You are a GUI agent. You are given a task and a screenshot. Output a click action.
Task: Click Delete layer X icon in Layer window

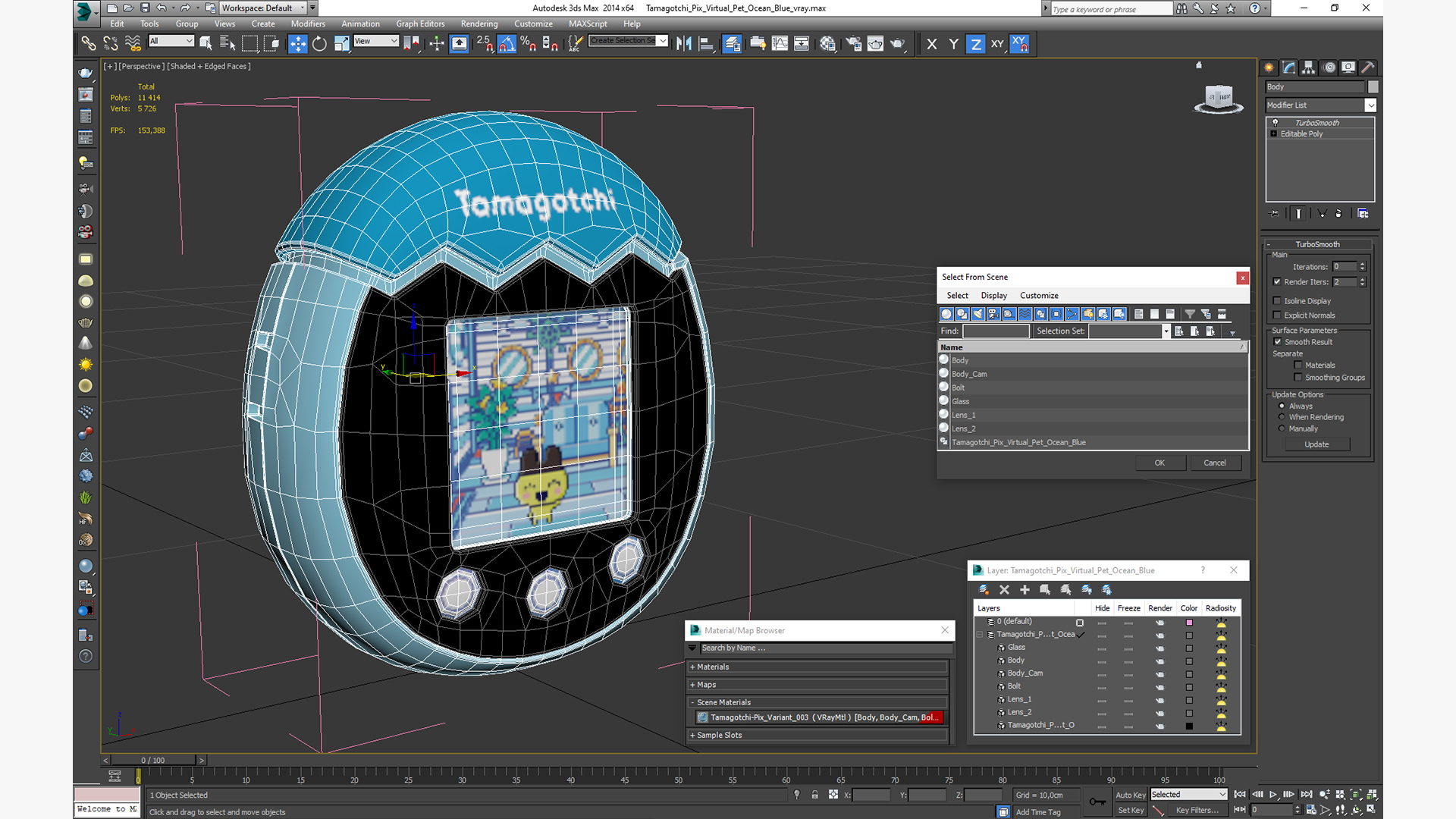pyautogui.click(x=1004, y=589)
